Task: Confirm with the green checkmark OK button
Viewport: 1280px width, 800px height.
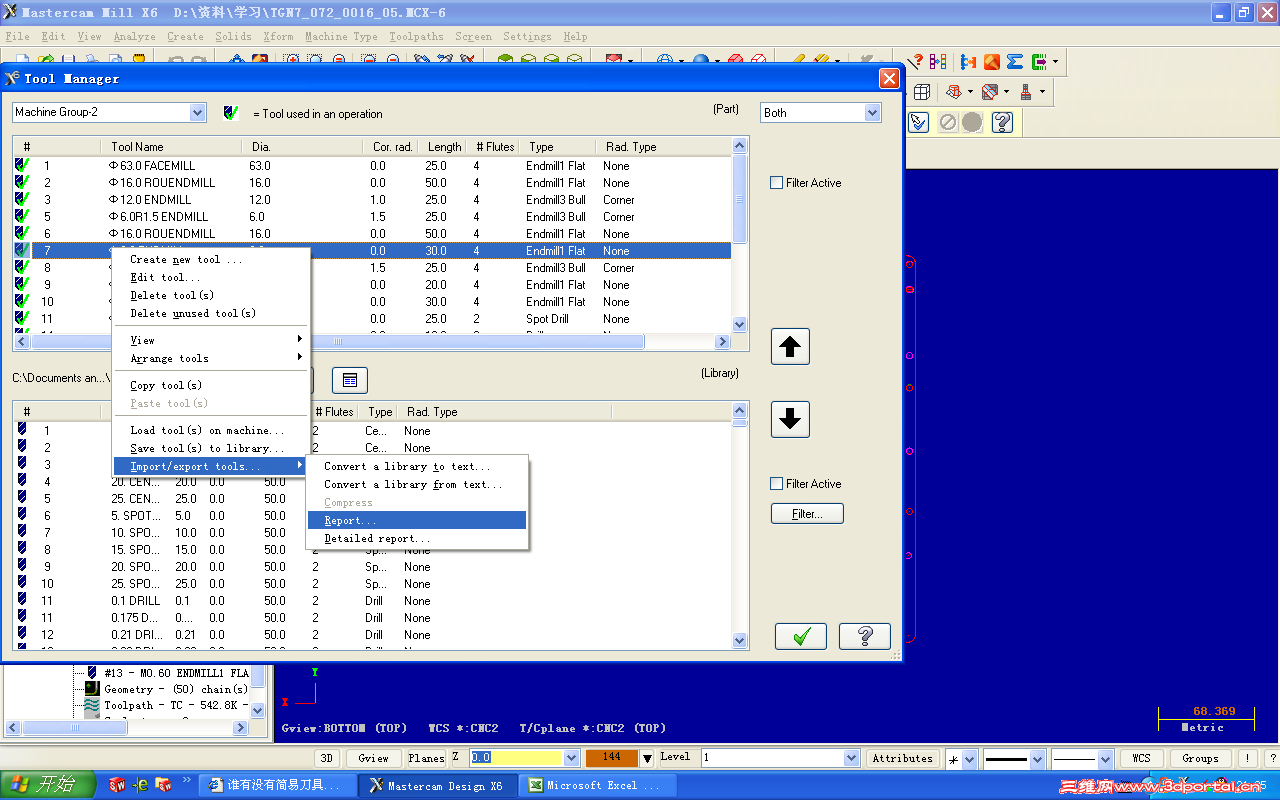Action: 800,635
